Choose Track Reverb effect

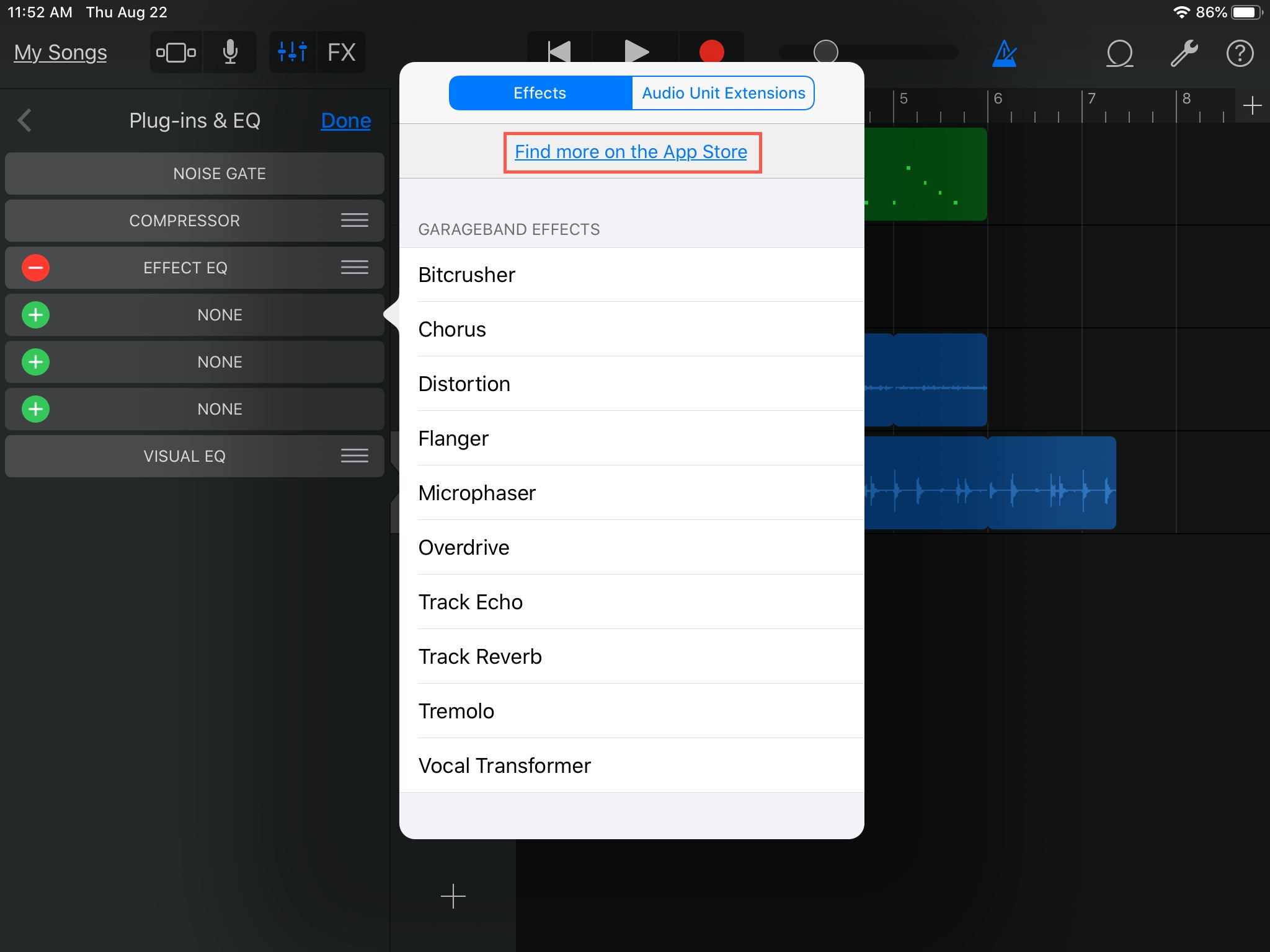point(632,656)
